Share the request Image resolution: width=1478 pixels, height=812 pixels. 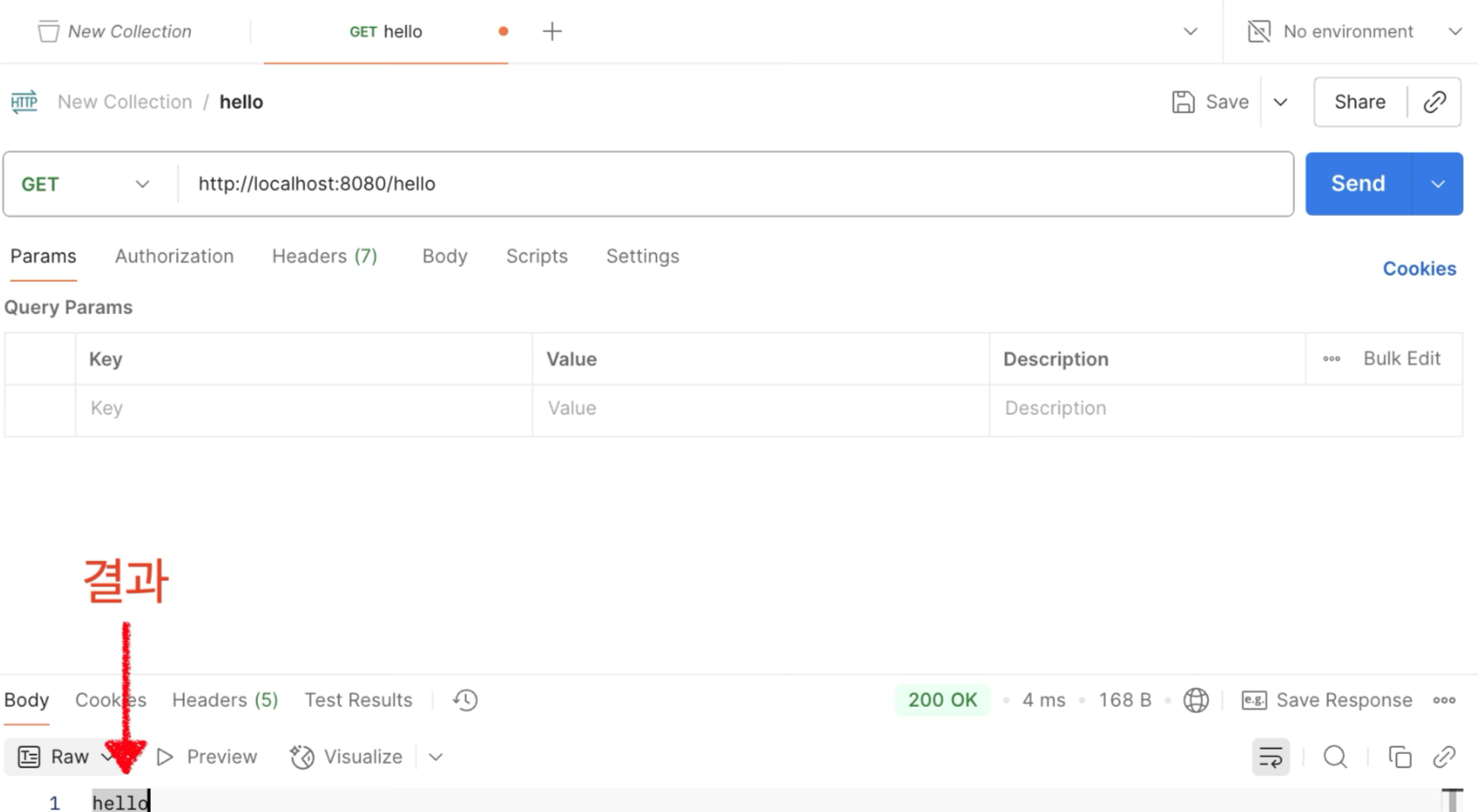[x=1359, y=102]
